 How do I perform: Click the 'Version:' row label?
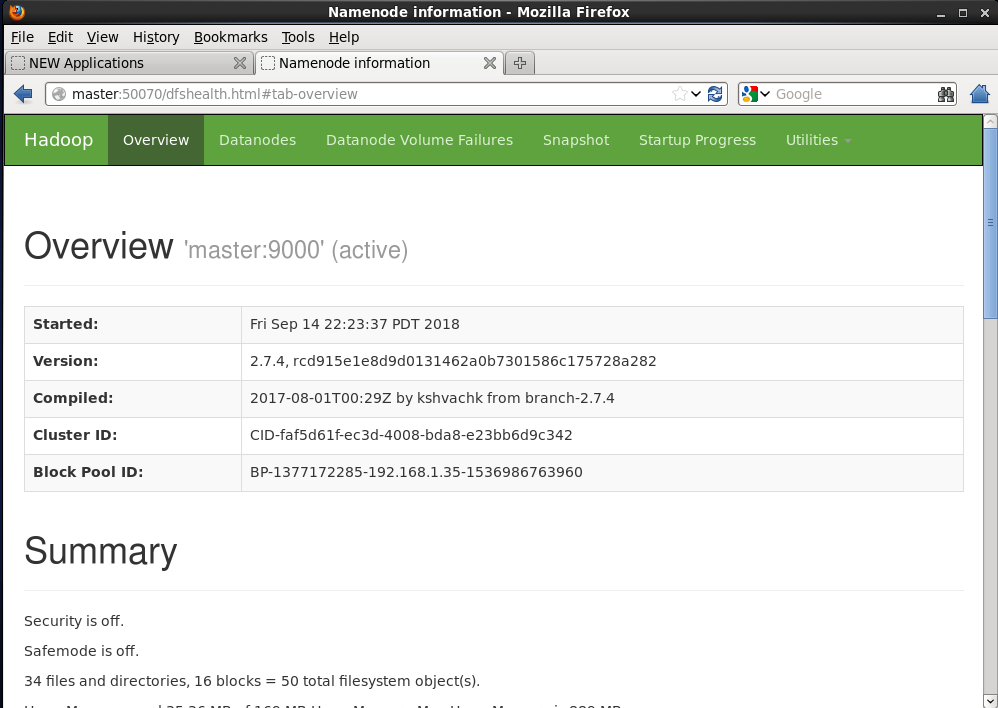point(66,361)
